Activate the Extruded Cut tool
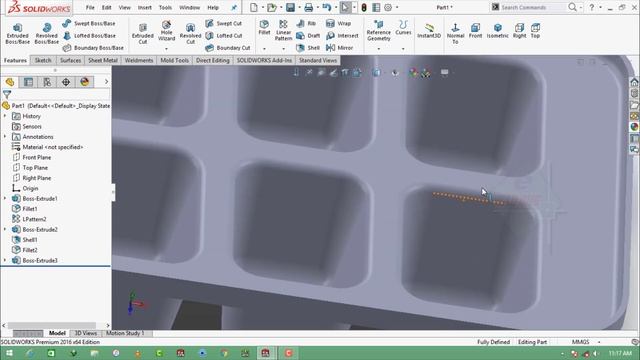Screen dimensions: 640x360 pyautogui.click(x=143, y=33)
